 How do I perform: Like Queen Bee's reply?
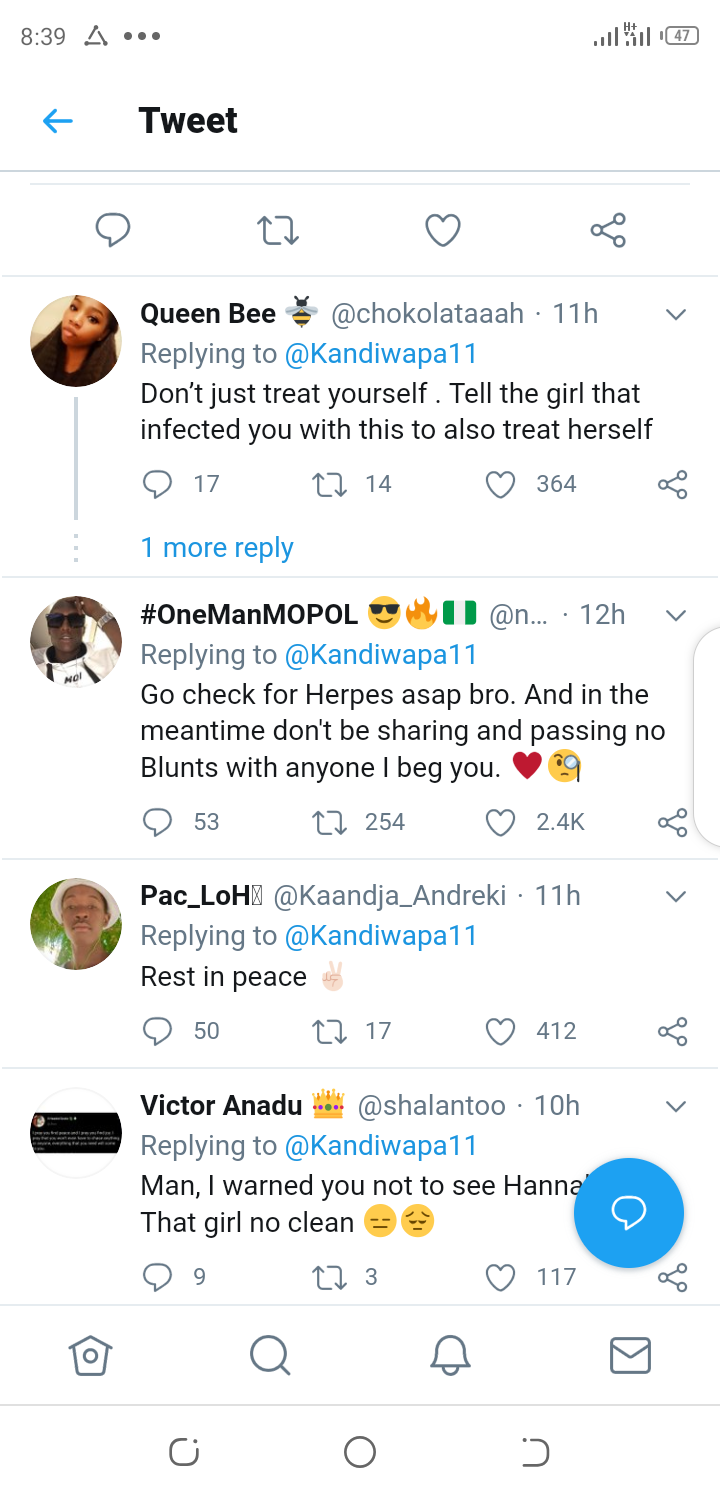click(x=500, y=485)
